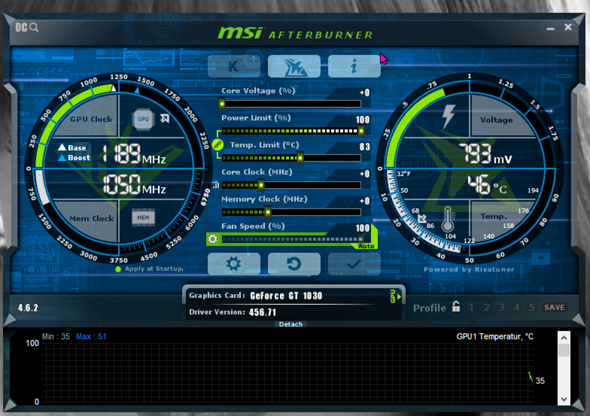
Task: Minimize the Afterburner window
Action: point(550,29)
